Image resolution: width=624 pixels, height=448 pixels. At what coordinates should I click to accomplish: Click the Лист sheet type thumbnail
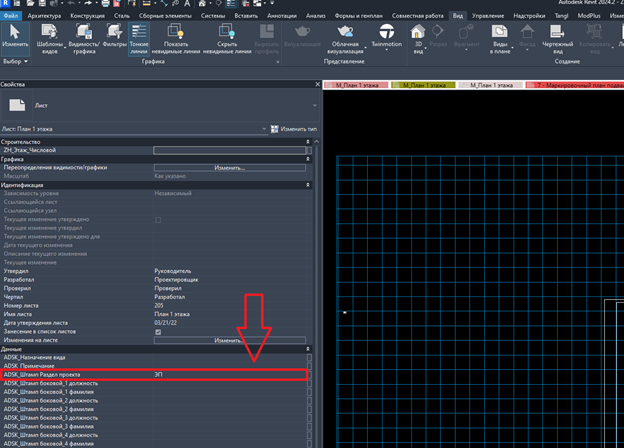17,105
